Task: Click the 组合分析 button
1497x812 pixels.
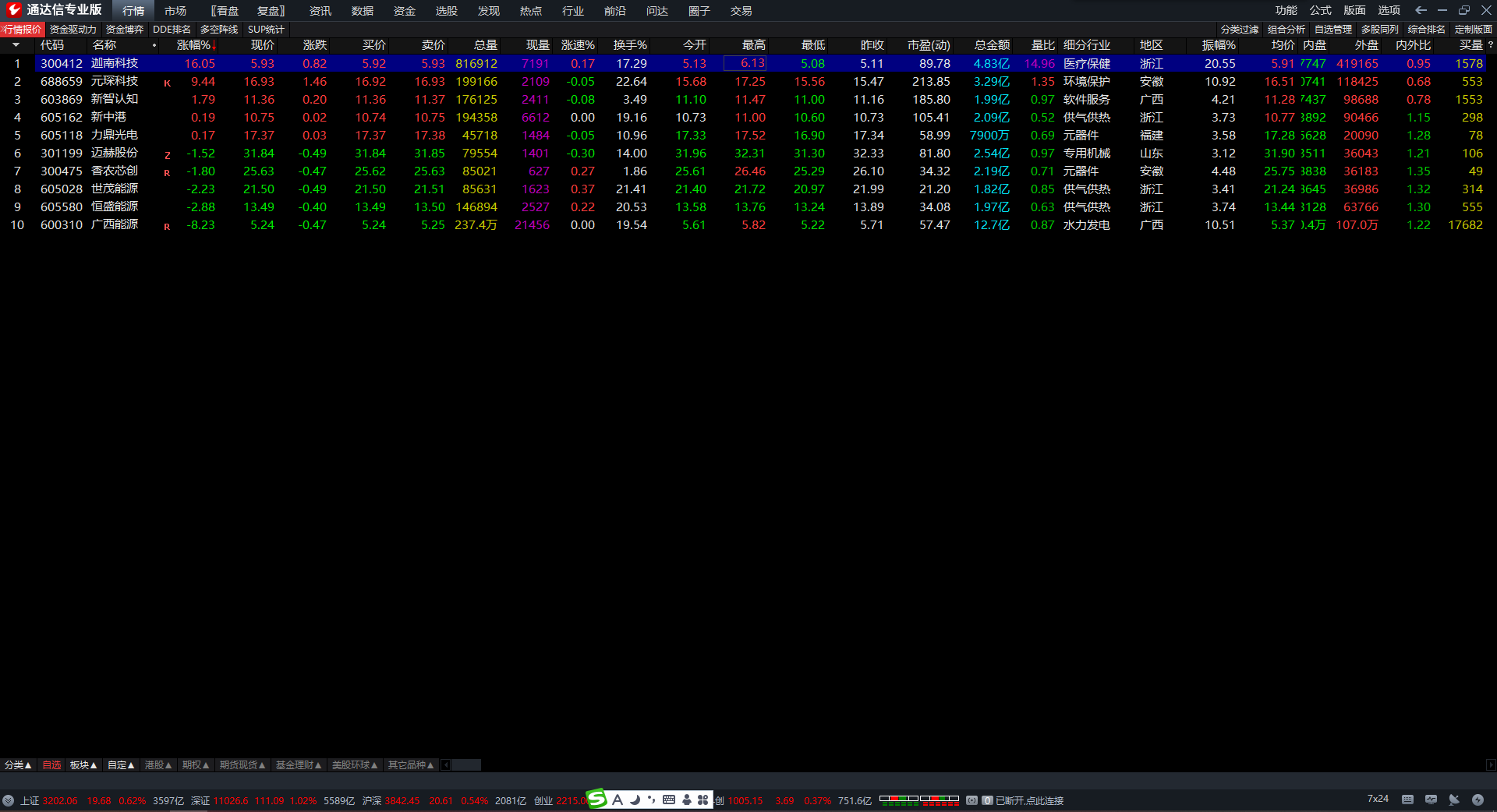Action: coord(1286,30)
